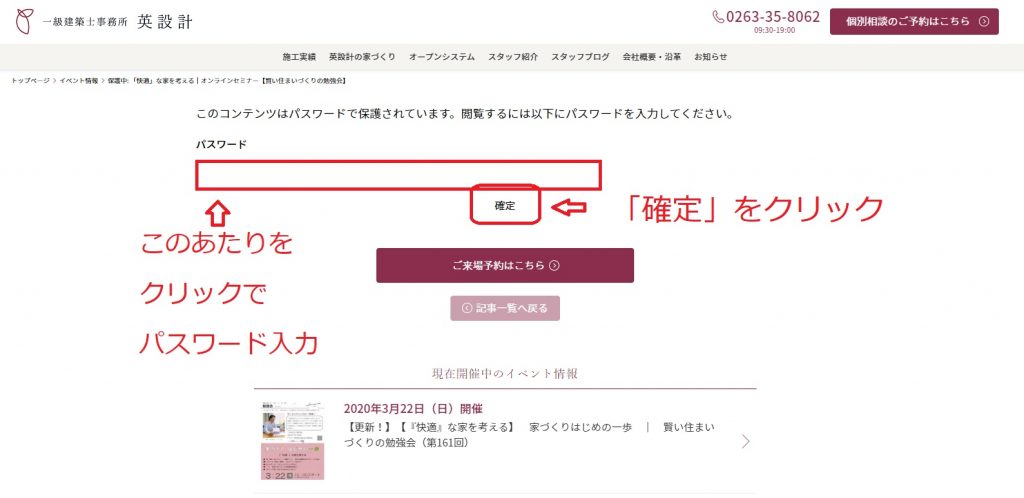Select オープンシステム in navigation
Screen dimensions: 1024x498
click(442, 57)
